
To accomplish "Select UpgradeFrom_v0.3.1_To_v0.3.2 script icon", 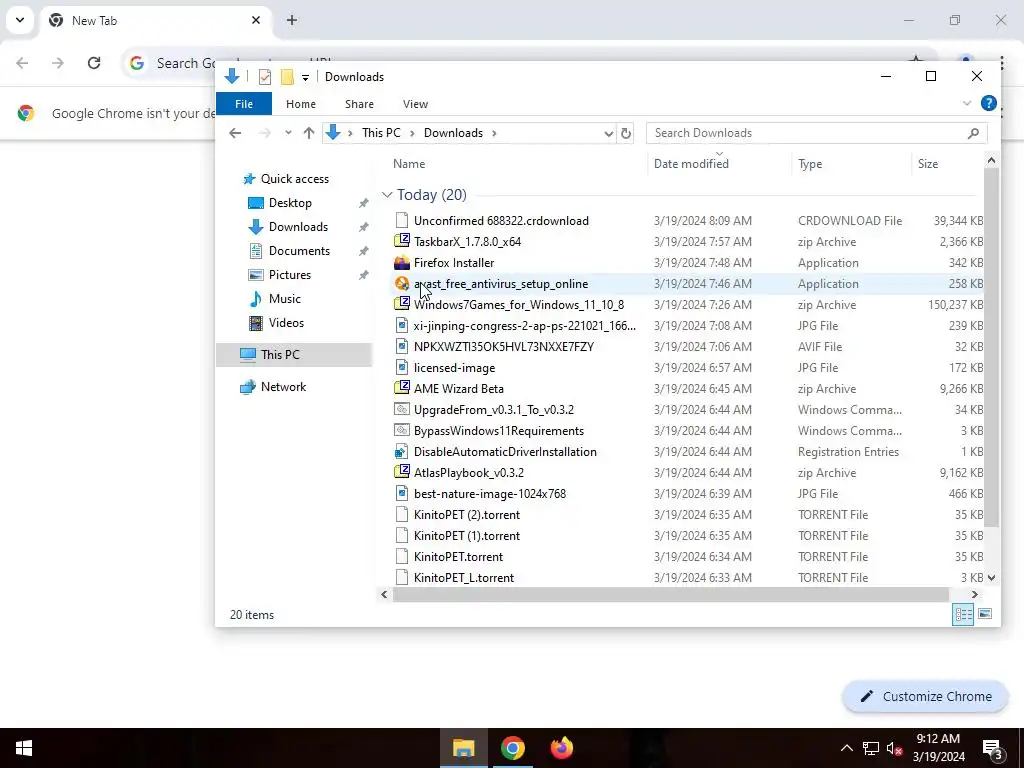I will click(x=402, y=409).
